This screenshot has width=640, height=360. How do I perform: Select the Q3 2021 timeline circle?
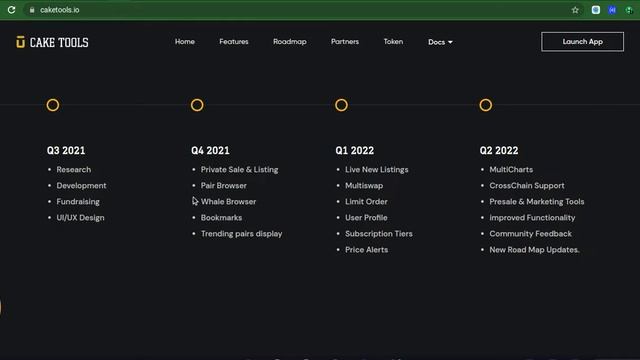(x=53, y=105)
